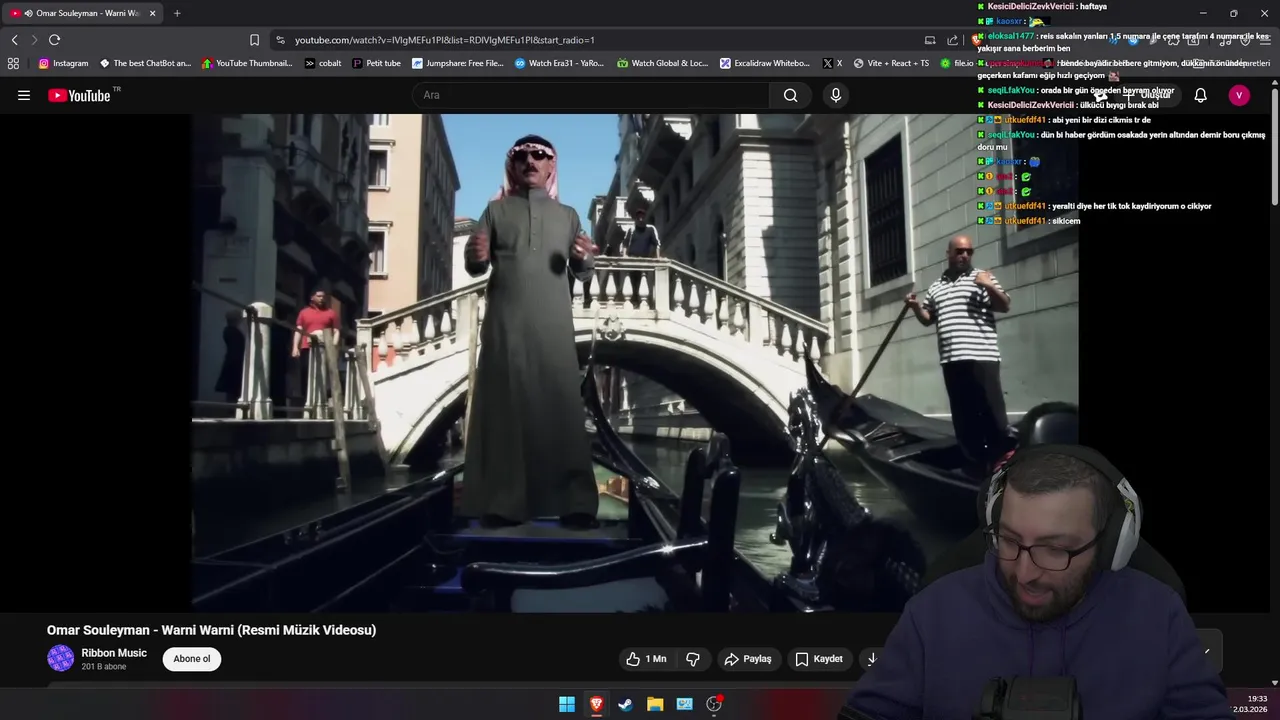This screenshot has width=1280, height=720.
Task: Click the YouTube URL in address bar
Action: (x=445, y=40)
